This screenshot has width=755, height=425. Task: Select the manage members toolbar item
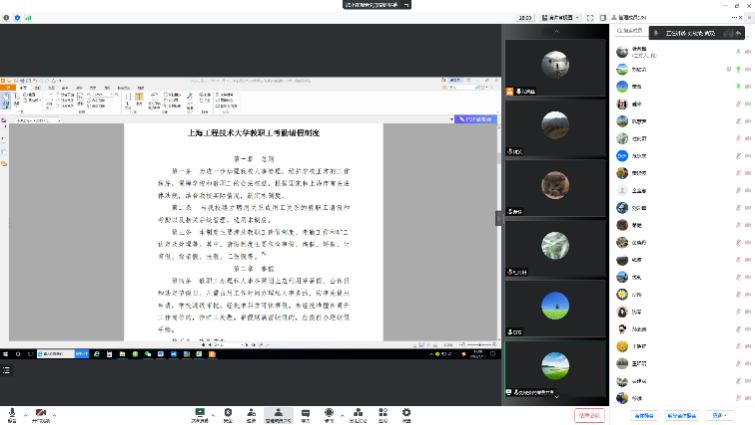tap(278, 413)
